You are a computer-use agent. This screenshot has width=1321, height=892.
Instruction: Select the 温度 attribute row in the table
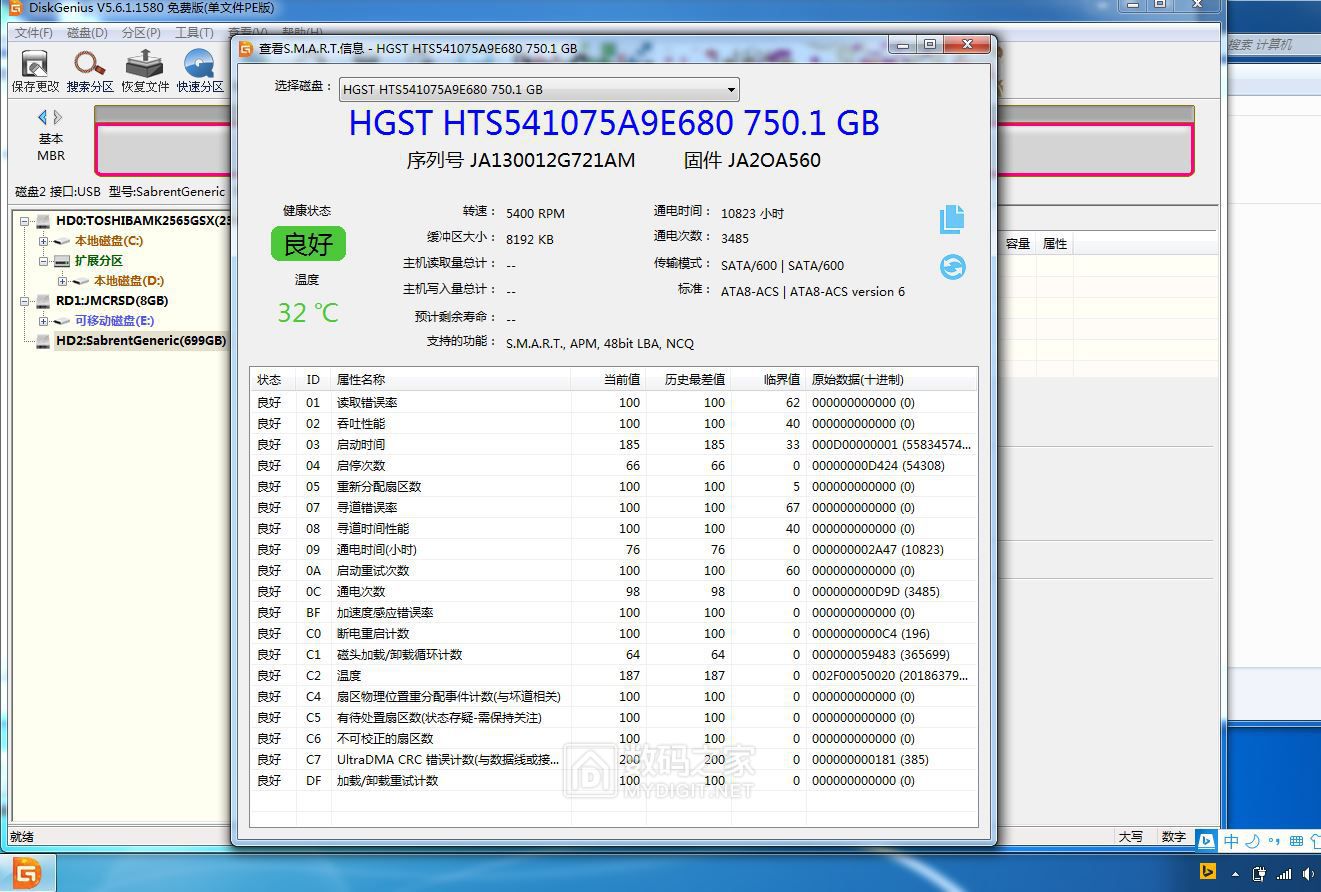613,676
